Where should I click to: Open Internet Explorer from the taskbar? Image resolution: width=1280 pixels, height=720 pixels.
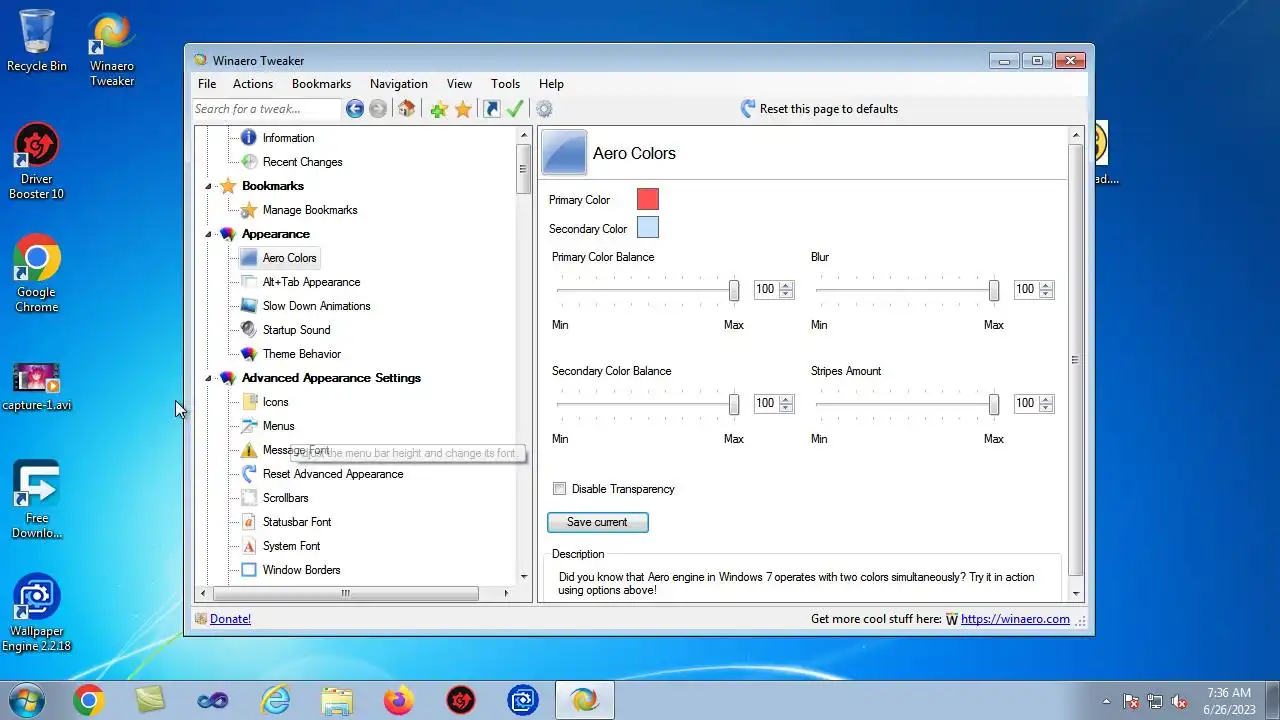(273, 700)
